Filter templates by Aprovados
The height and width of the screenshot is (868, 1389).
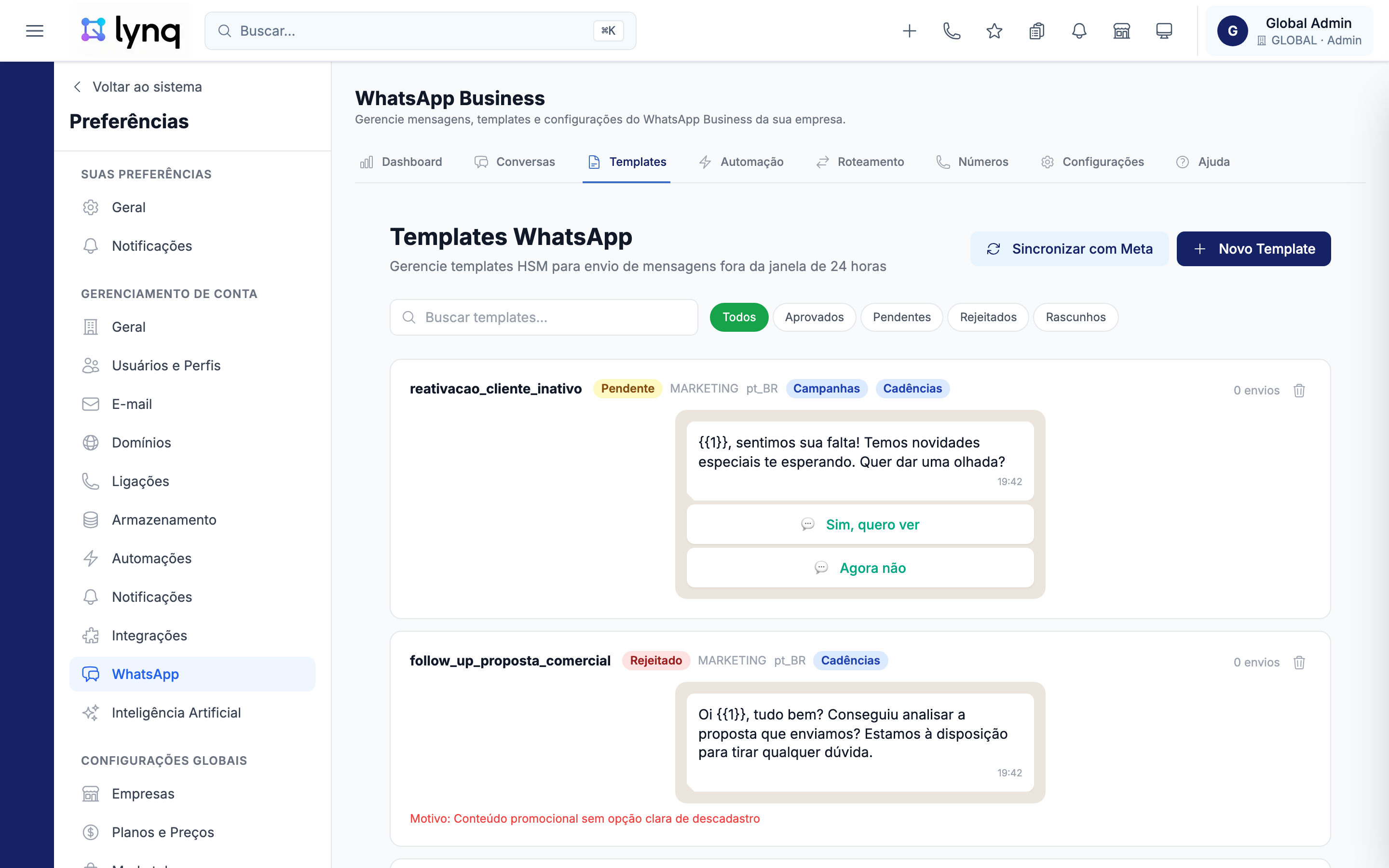pyautogui.click(x=814, y=317)
